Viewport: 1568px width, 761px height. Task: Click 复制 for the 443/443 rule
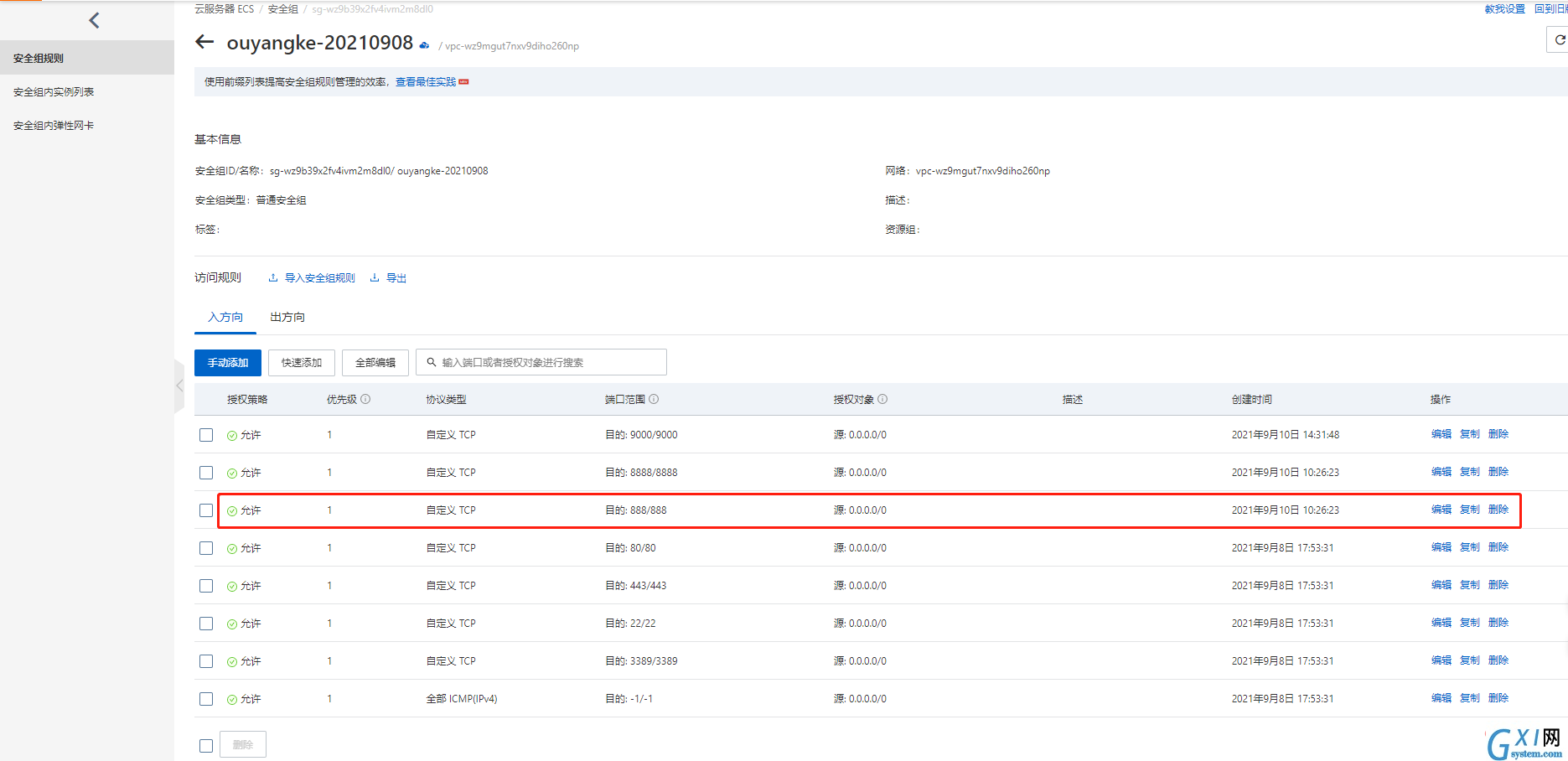[1470, 585]
